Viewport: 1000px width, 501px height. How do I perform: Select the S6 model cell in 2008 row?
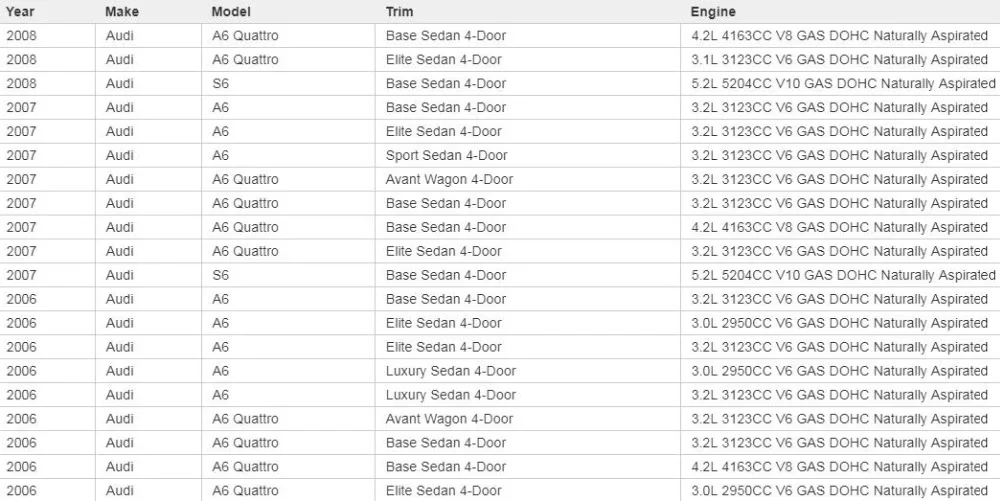220,84
